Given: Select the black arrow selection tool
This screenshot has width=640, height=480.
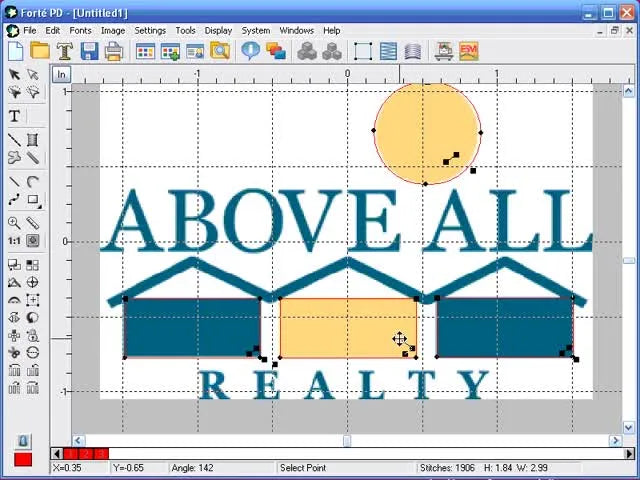Looking at the screenshot, I should point(14,75).
